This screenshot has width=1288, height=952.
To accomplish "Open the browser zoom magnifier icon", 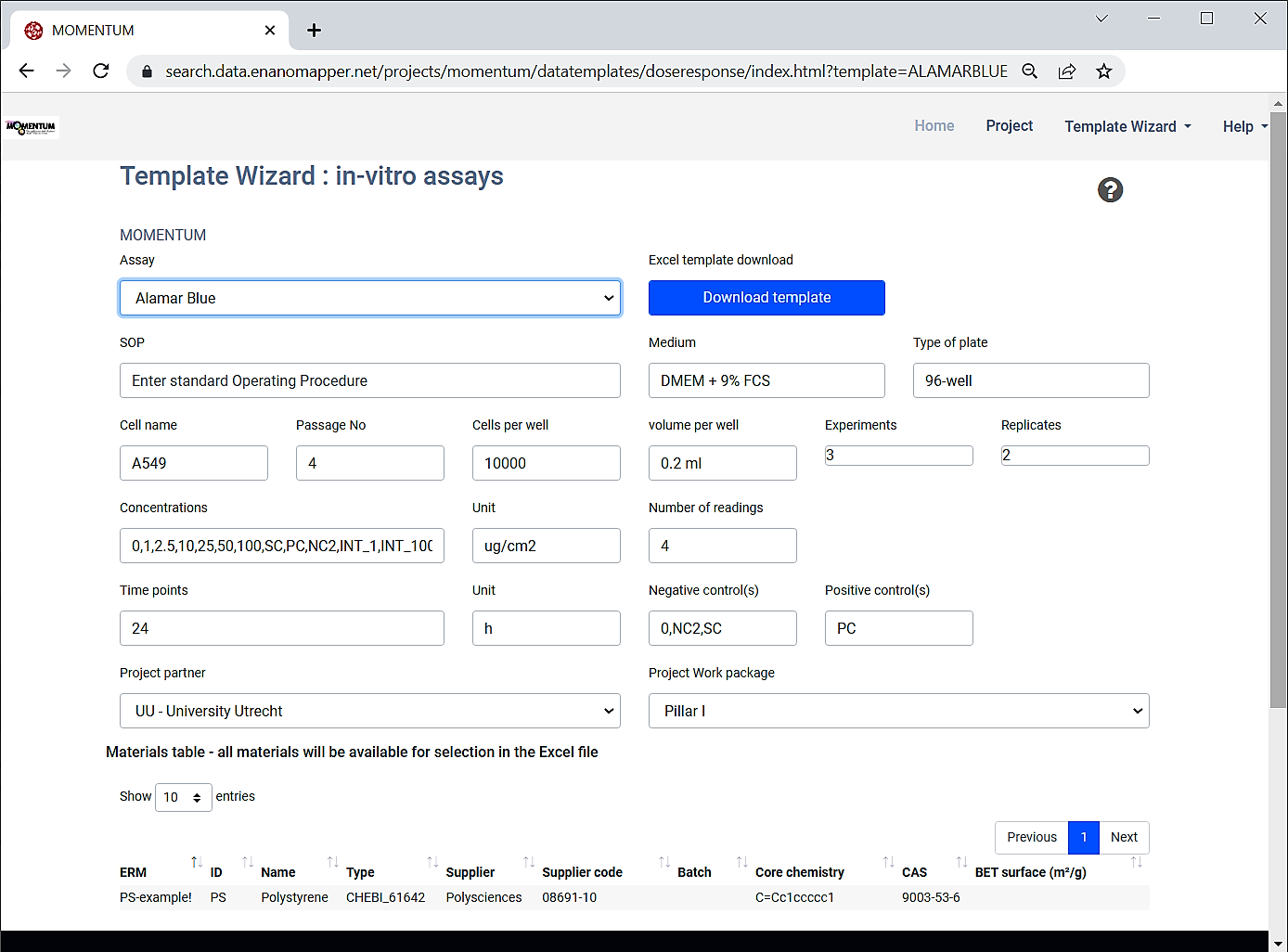I will (x=1029, y=71).
